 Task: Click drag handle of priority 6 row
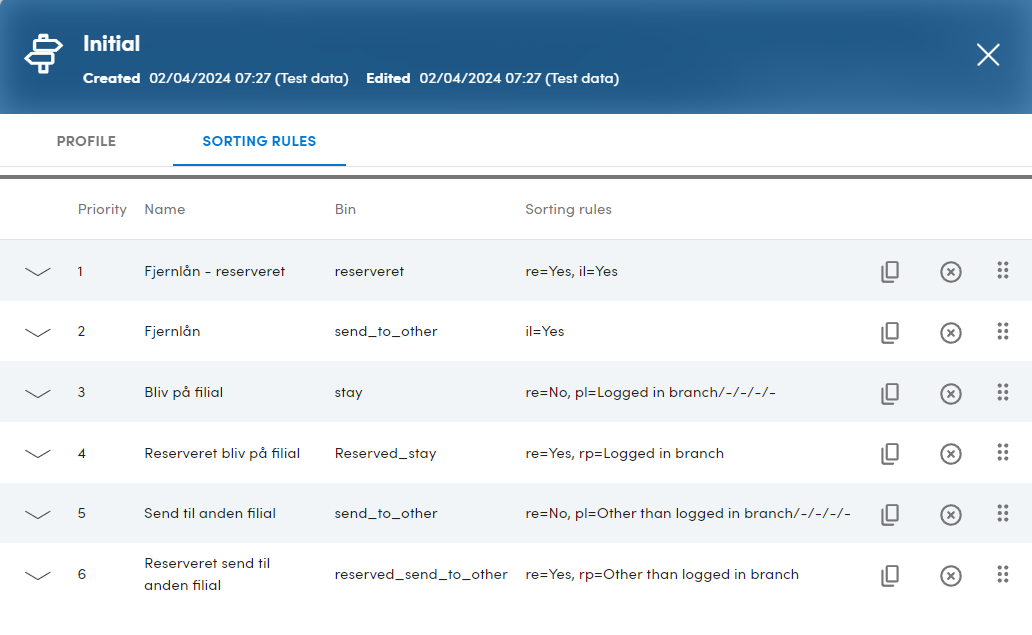(1002, 574)
